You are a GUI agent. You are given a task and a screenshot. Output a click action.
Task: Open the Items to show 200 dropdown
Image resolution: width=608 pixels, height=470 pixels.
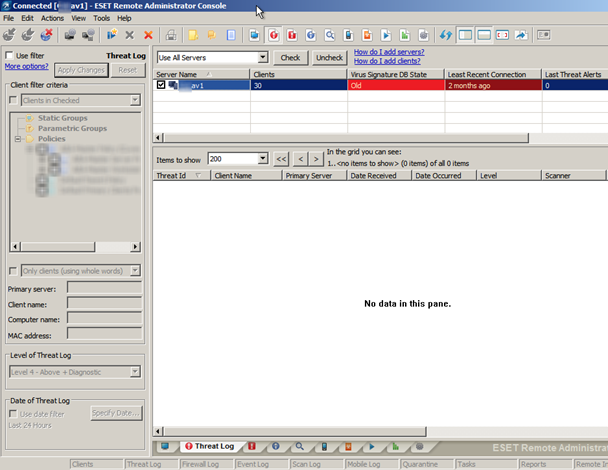[x=263, y=159]
